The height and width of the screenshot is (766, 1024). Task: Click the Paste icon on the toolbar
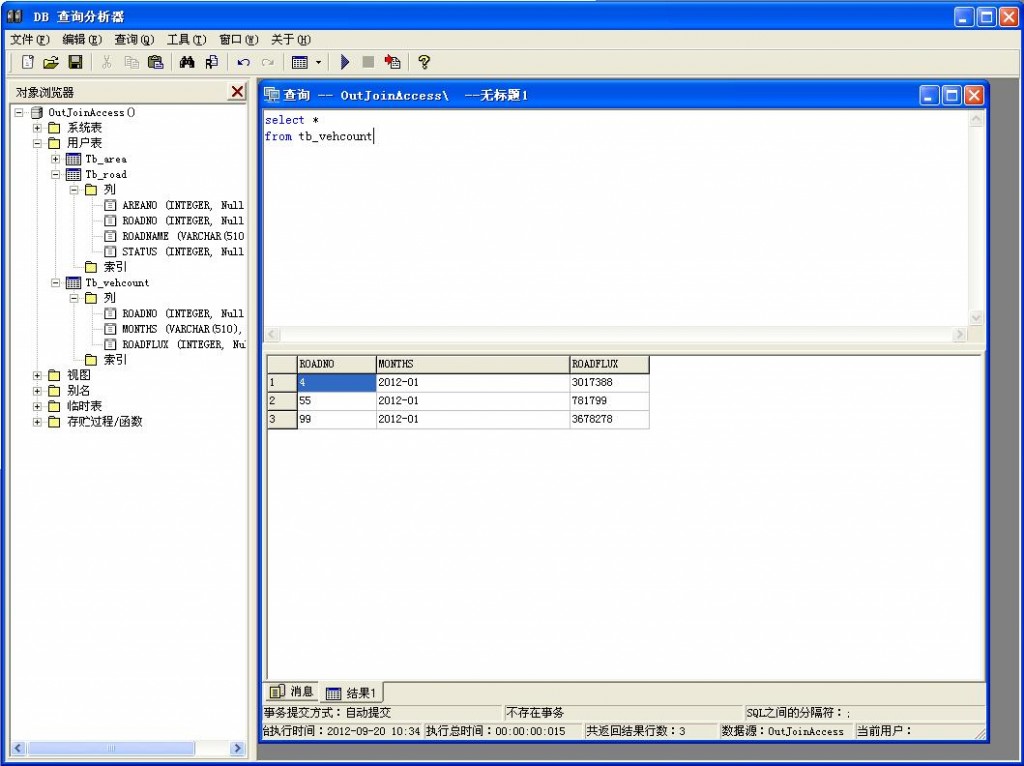coord(155,62)
